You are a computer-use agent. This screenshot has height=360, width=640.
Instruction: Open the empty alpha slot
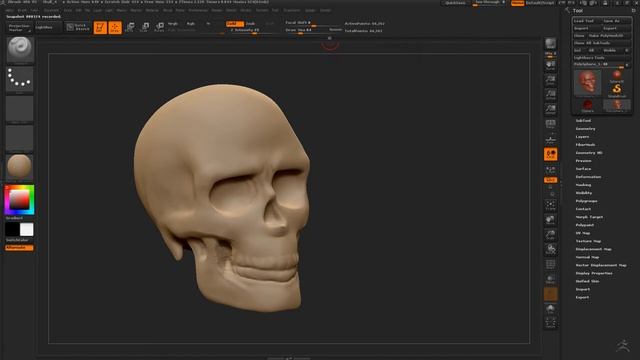click(x=20, y=109)
